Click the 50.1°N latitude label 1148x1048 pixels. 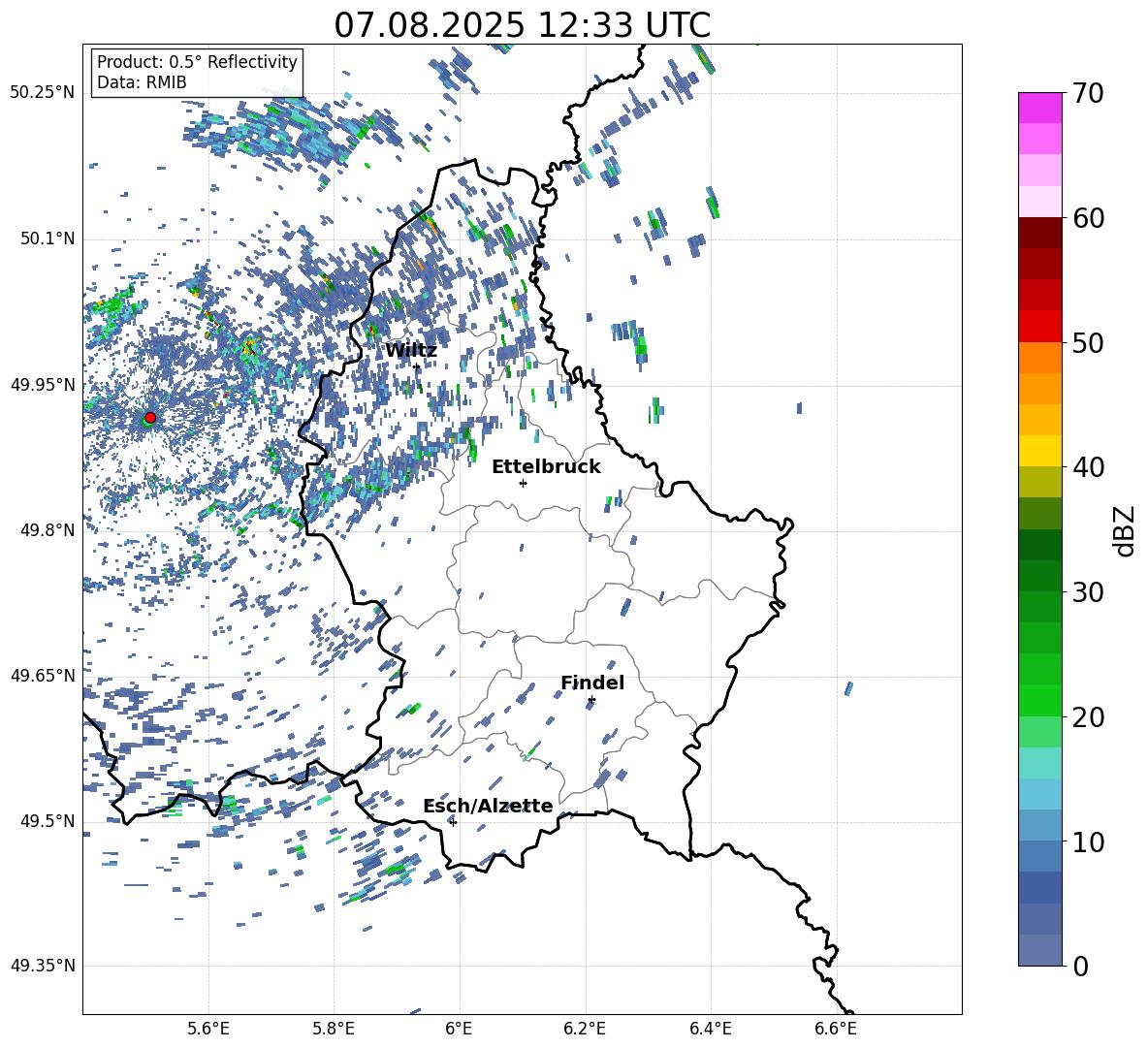47,238
